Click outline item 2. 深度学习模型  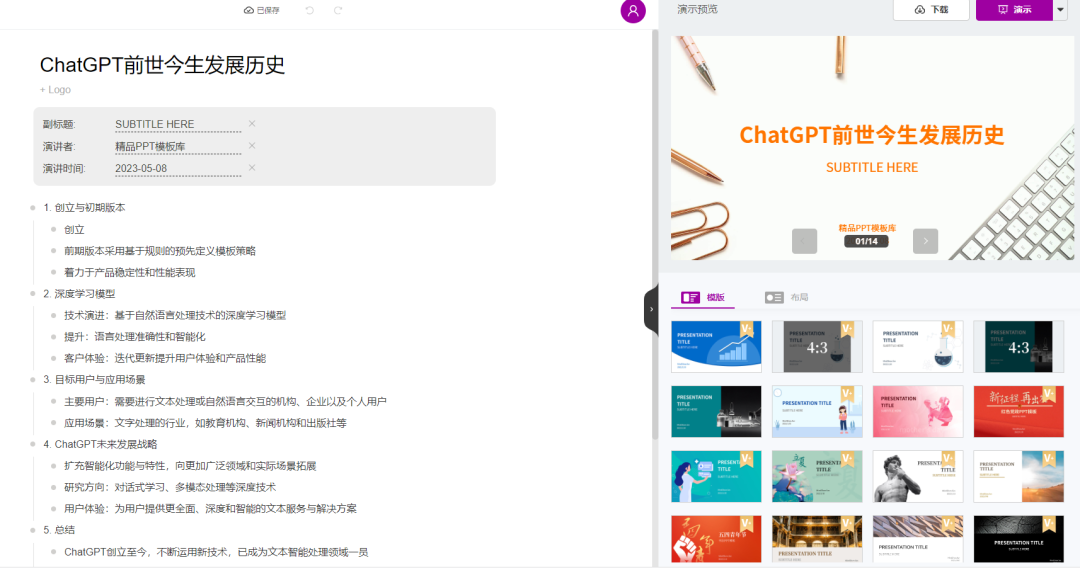click(x=79, y=294)
